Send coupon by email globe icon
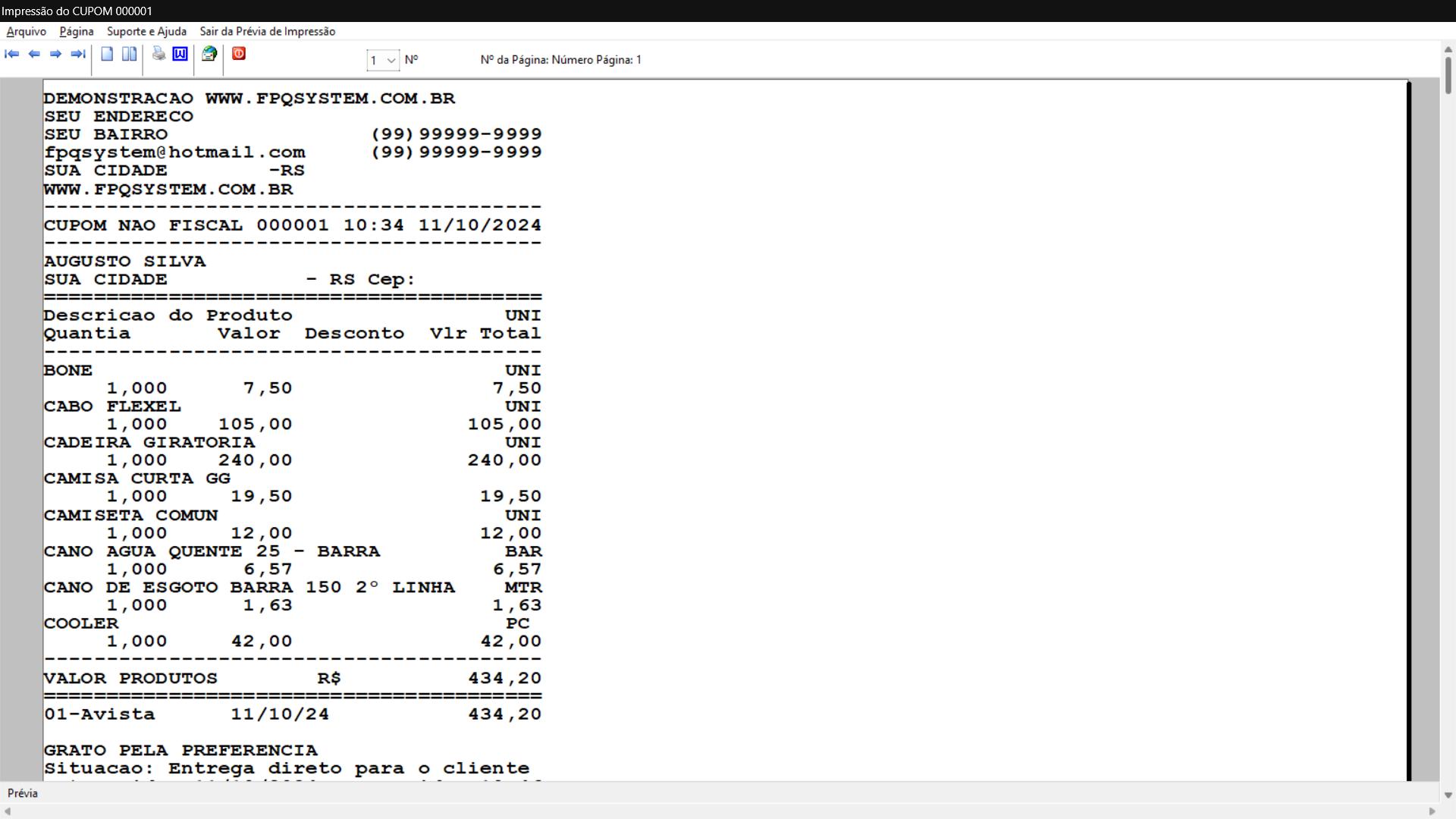Viewport: 1456px width, 819px height. [x=209, y=54]
